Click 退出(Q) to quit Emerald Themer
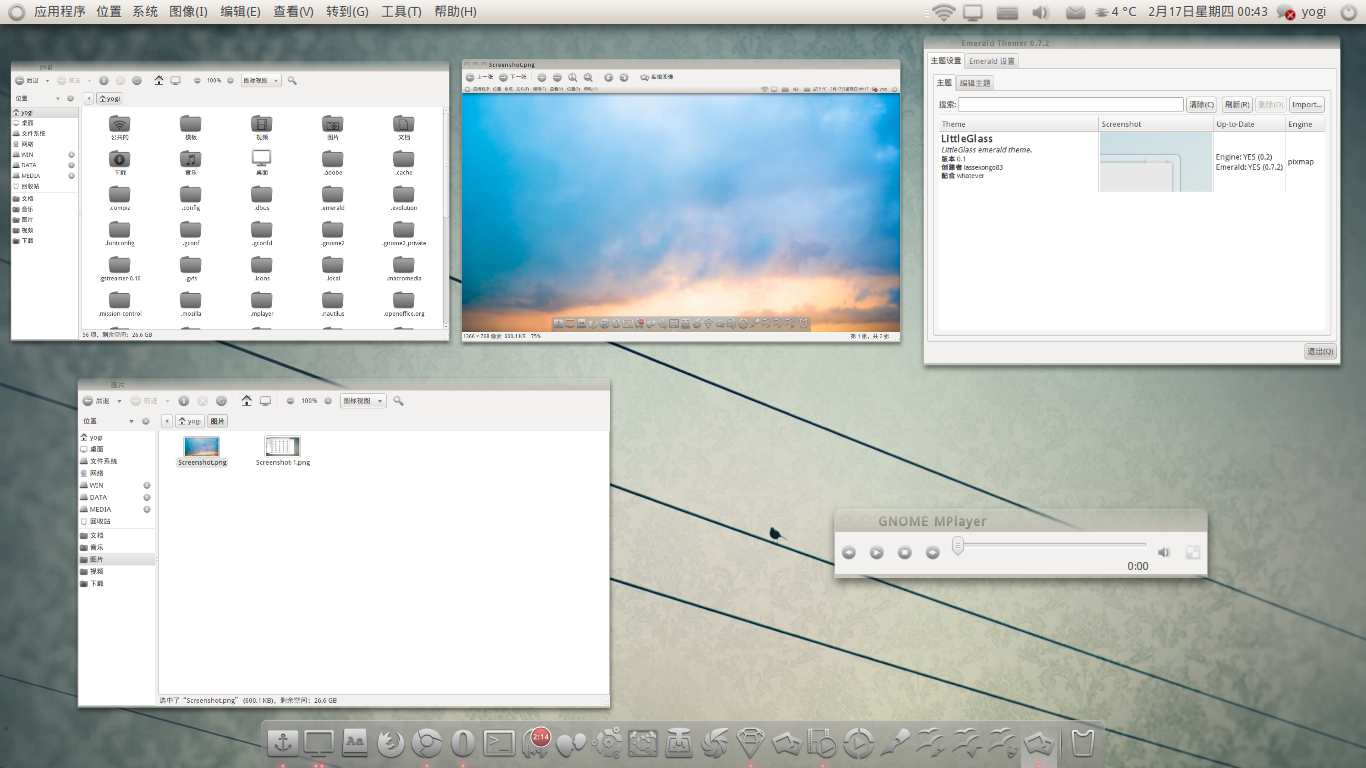The height and width of the screenshot is (768, 1366). (1320, 351)
